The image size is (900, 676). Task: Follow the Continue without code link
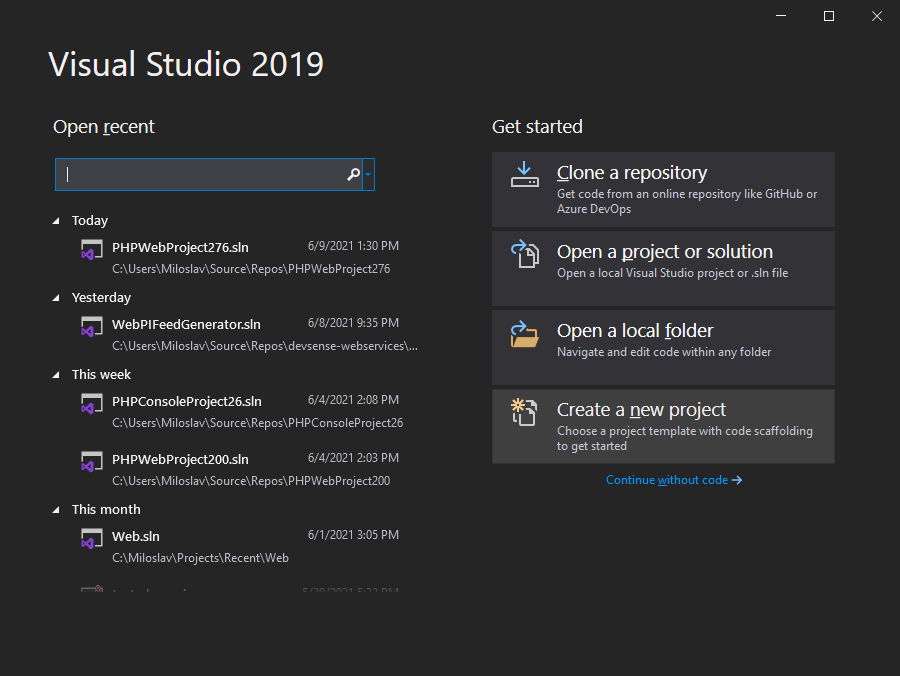pos(674,480)
